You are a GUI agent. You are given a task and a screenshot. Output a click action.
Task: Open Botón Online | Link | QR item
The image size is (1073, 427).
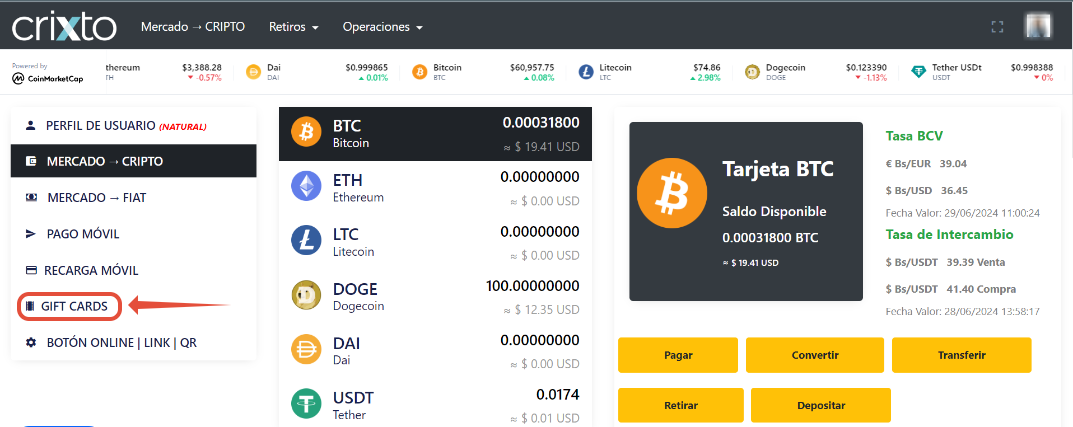133,342
